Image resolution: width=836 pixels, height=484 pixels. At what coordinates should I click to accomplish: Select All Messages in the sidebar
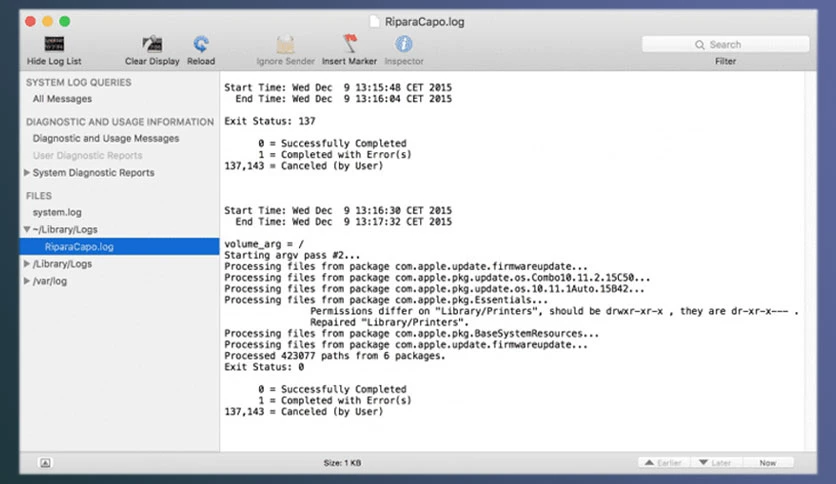click(x=62, y=99)
